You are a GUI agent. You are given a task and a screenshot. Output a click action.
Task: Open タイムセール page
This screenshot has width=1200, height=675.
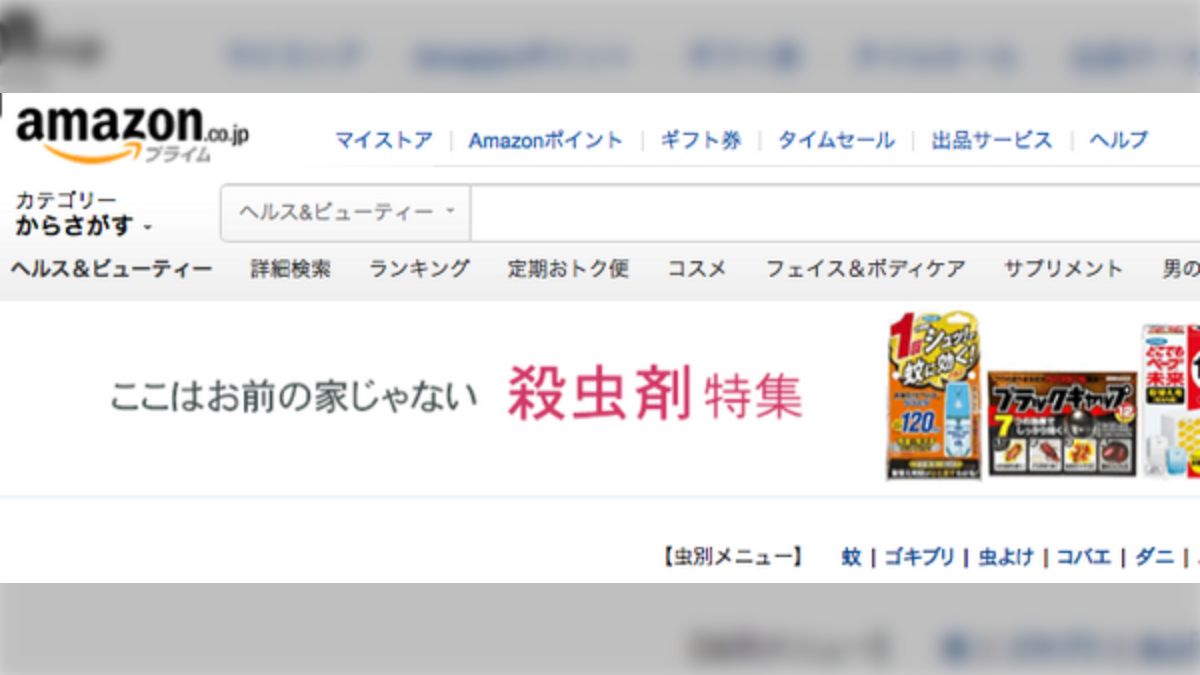click(x=836, y=140)
